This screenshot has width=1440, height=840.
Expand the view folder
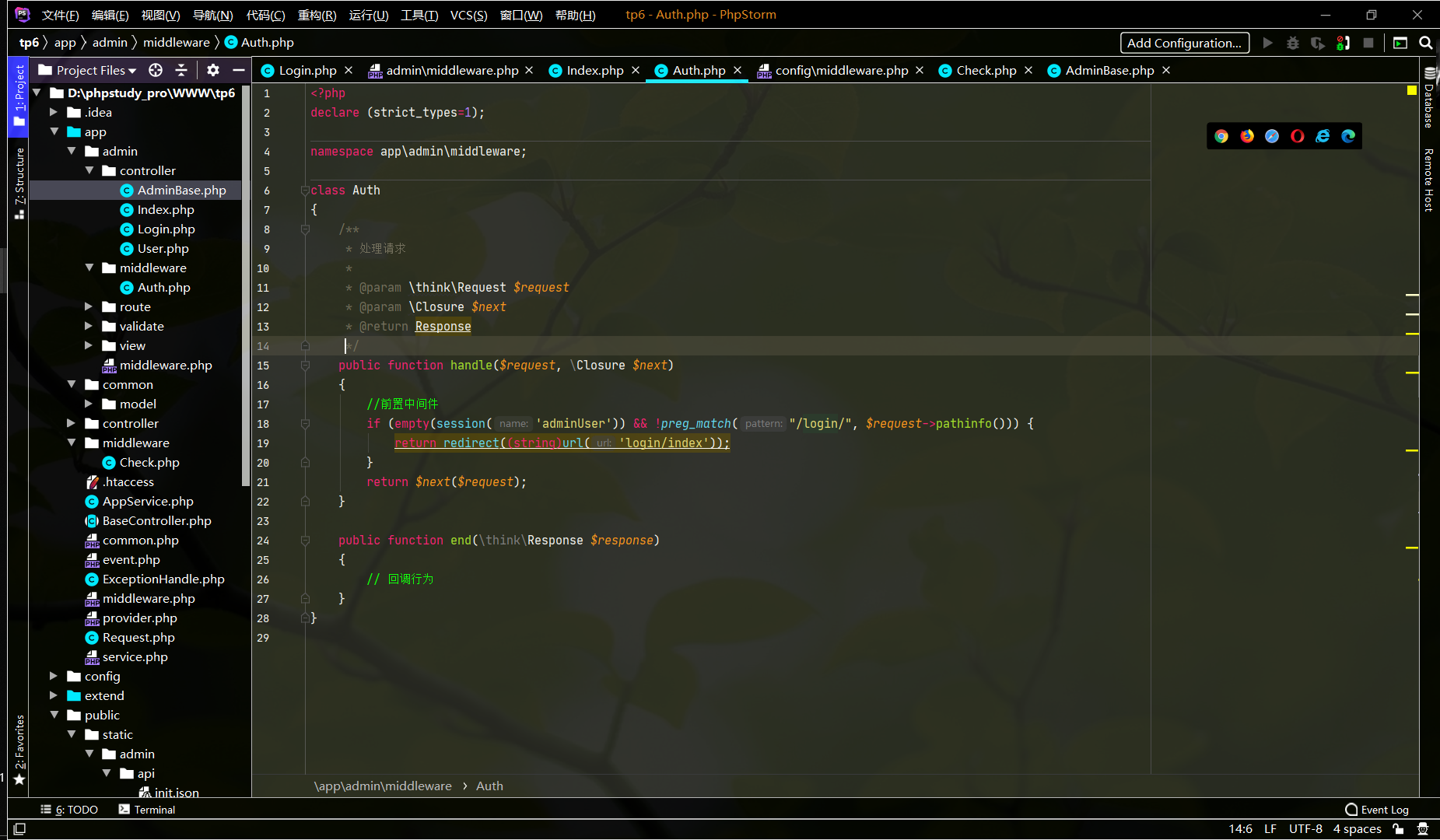pyautogui.click(x=89, y=345)
